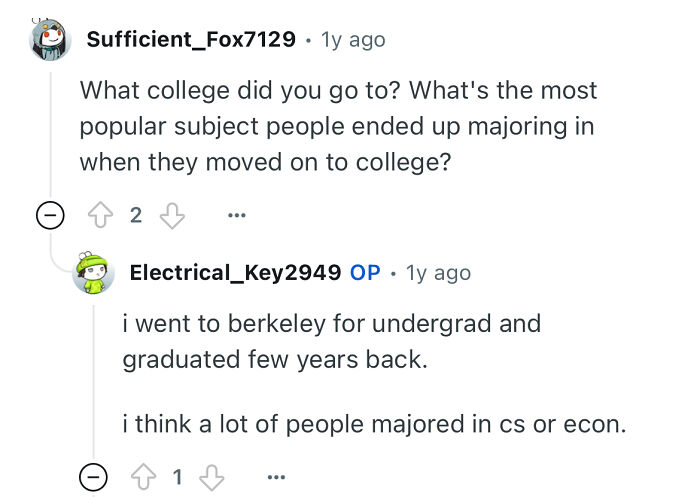700x497 pixels.
Task: Open Sufficient_Fox7129's avatar profile picture
Action: coord(51,40)
